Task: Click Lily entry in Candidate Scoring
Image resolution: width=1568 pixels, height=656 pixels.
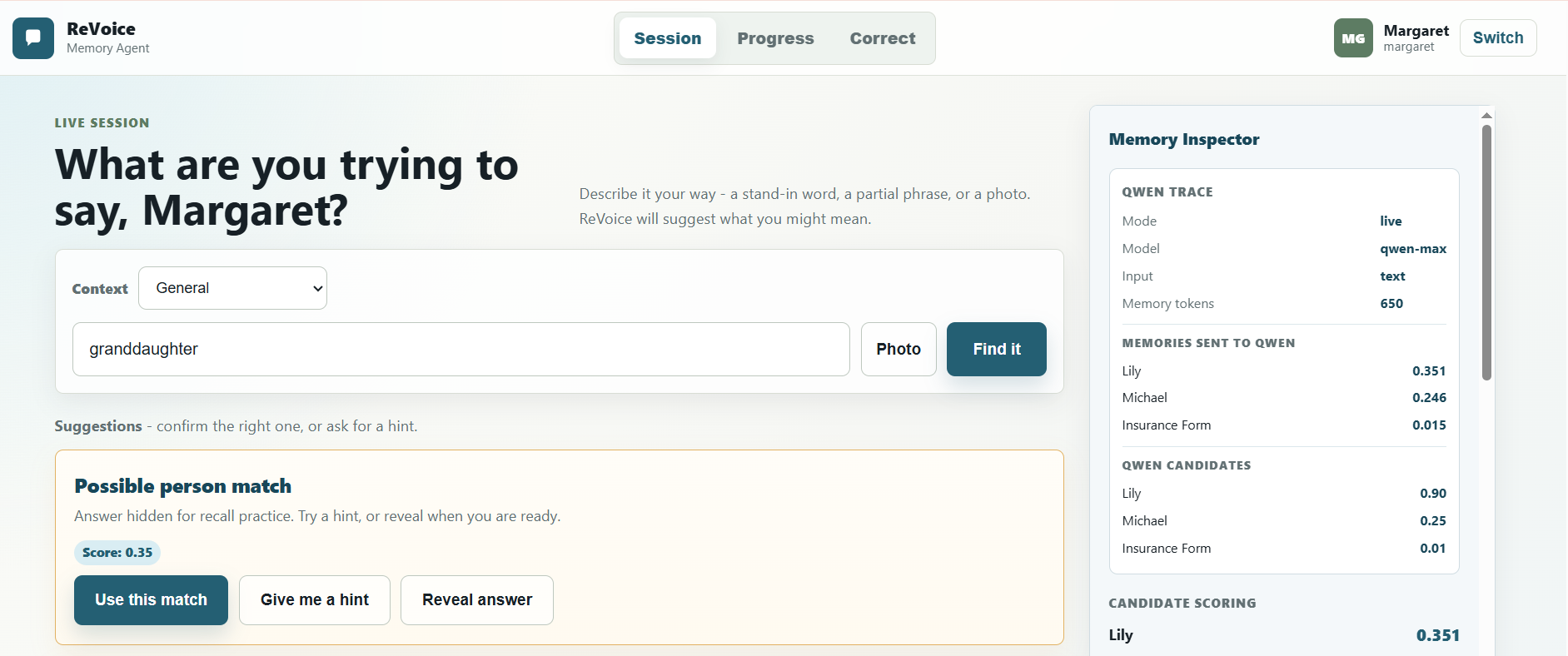Action: (1284, 635)
